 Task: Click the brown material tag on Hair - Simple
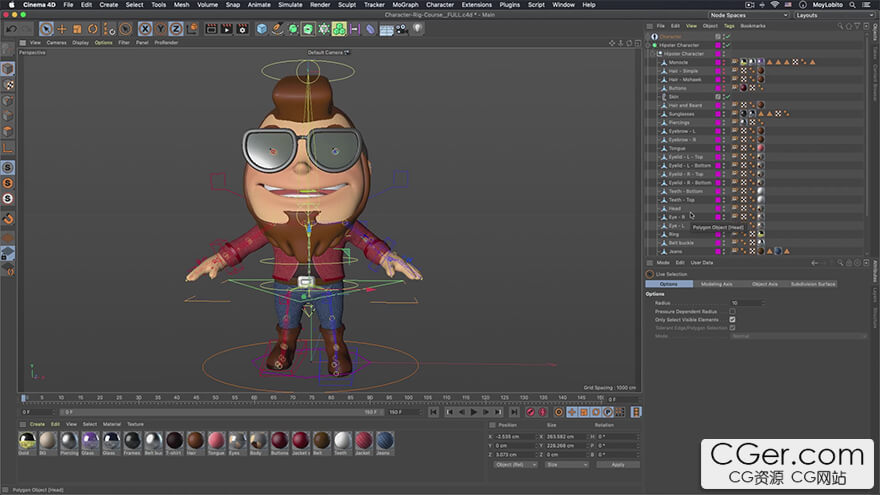pyautogui.click(x=761, y=71)
